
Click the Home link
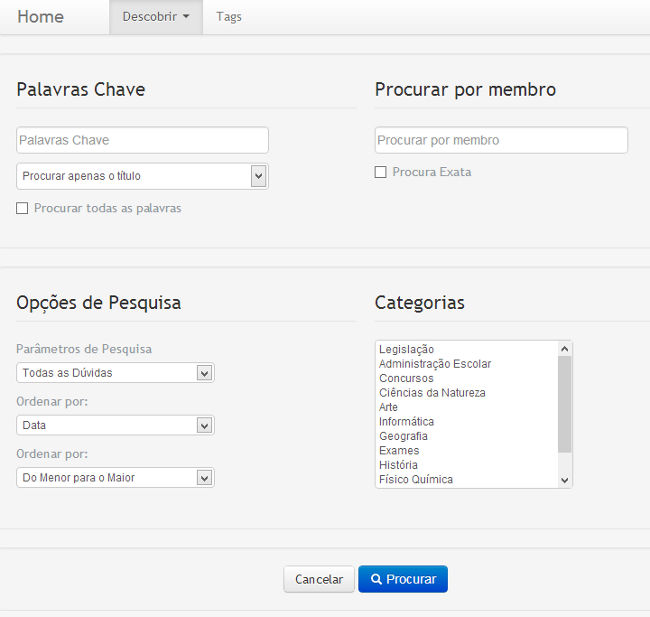(40, 17)
